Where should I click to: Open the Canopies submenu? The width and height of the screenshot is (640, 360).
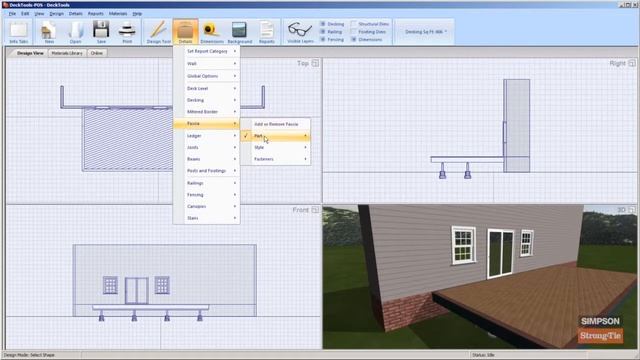(x=207, y=207)
